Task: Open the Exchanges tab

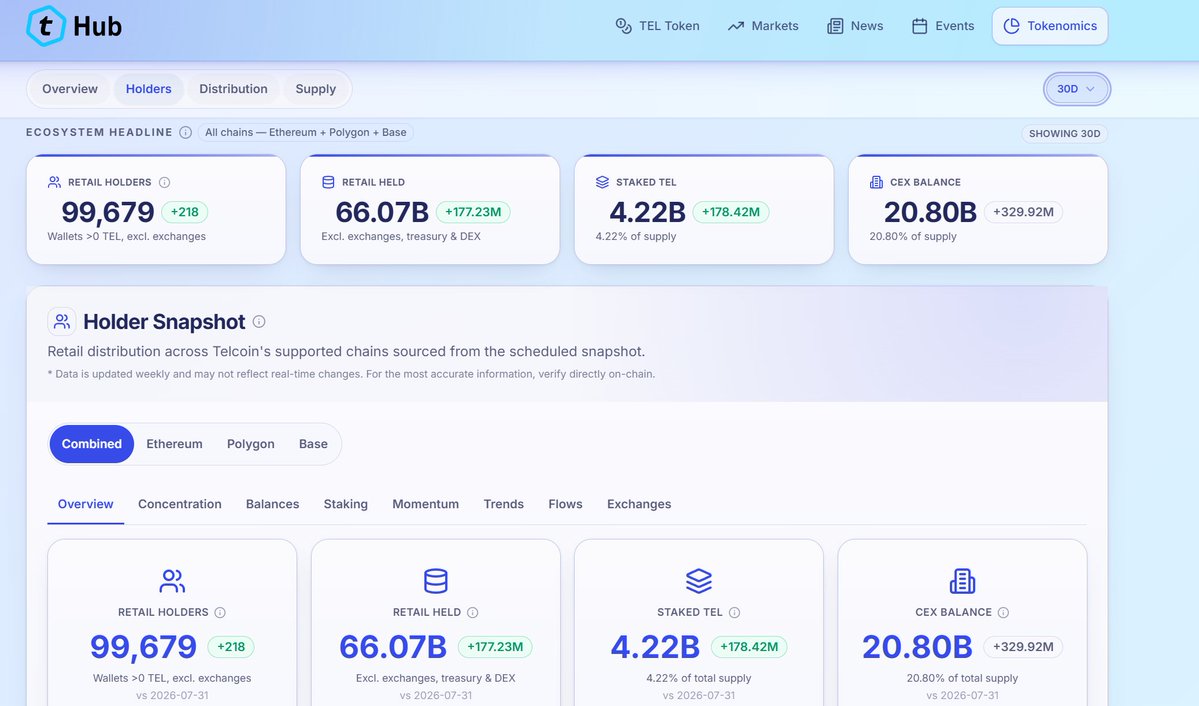Action: coord(639,504)
